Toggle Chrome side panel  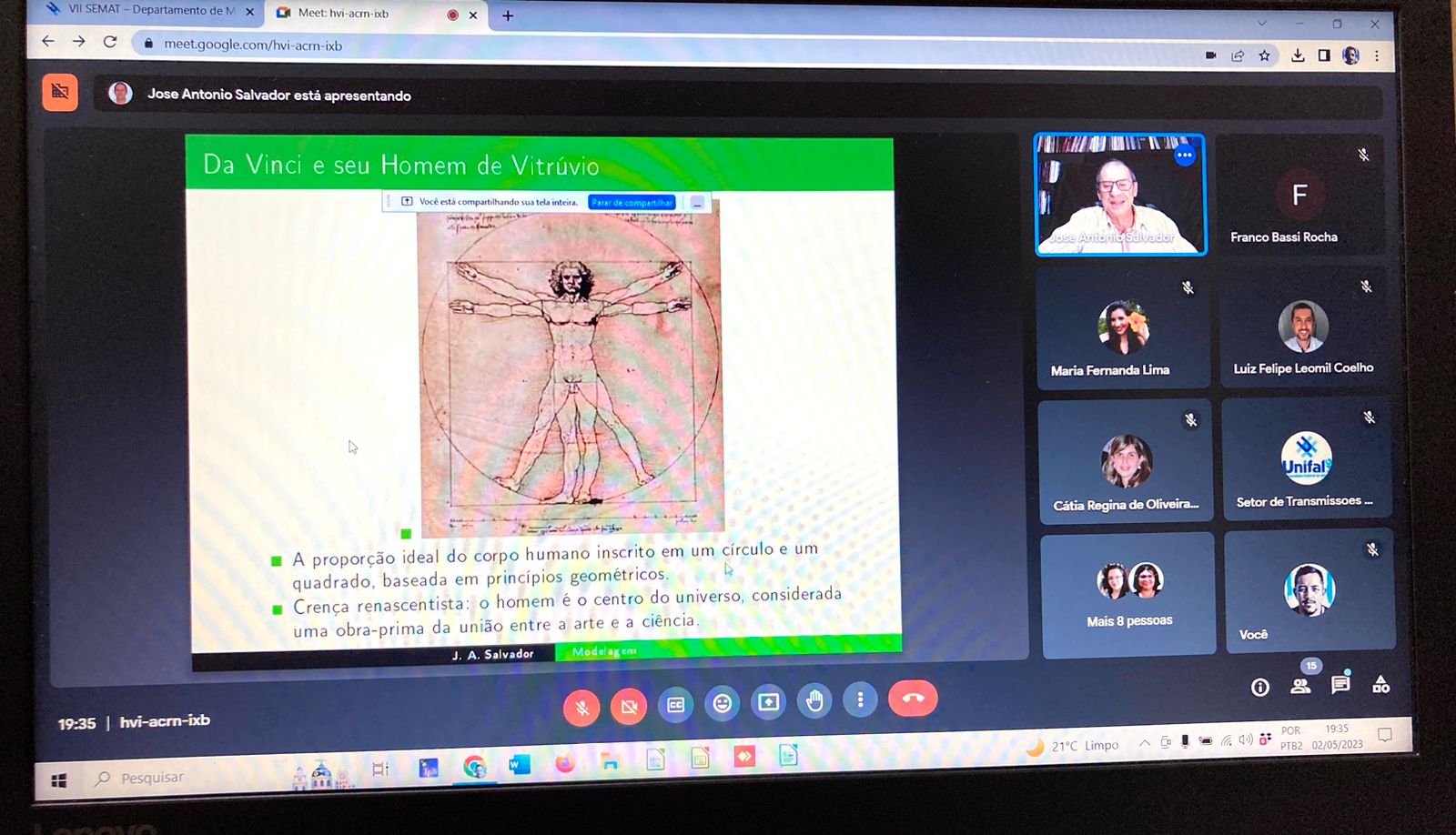point(1324,55)
